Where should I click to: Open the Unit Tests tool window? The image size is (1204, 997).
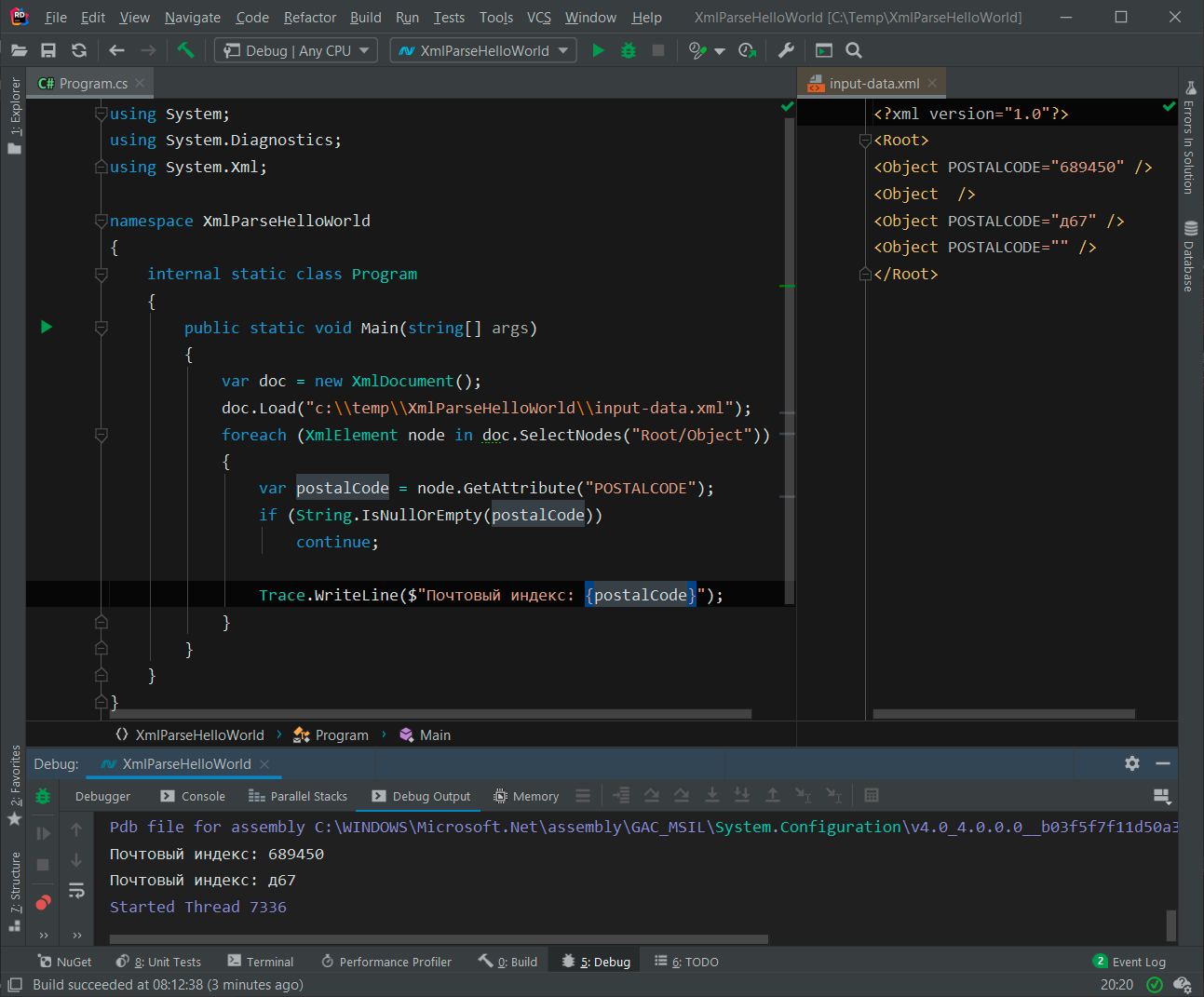click(158, 962)
